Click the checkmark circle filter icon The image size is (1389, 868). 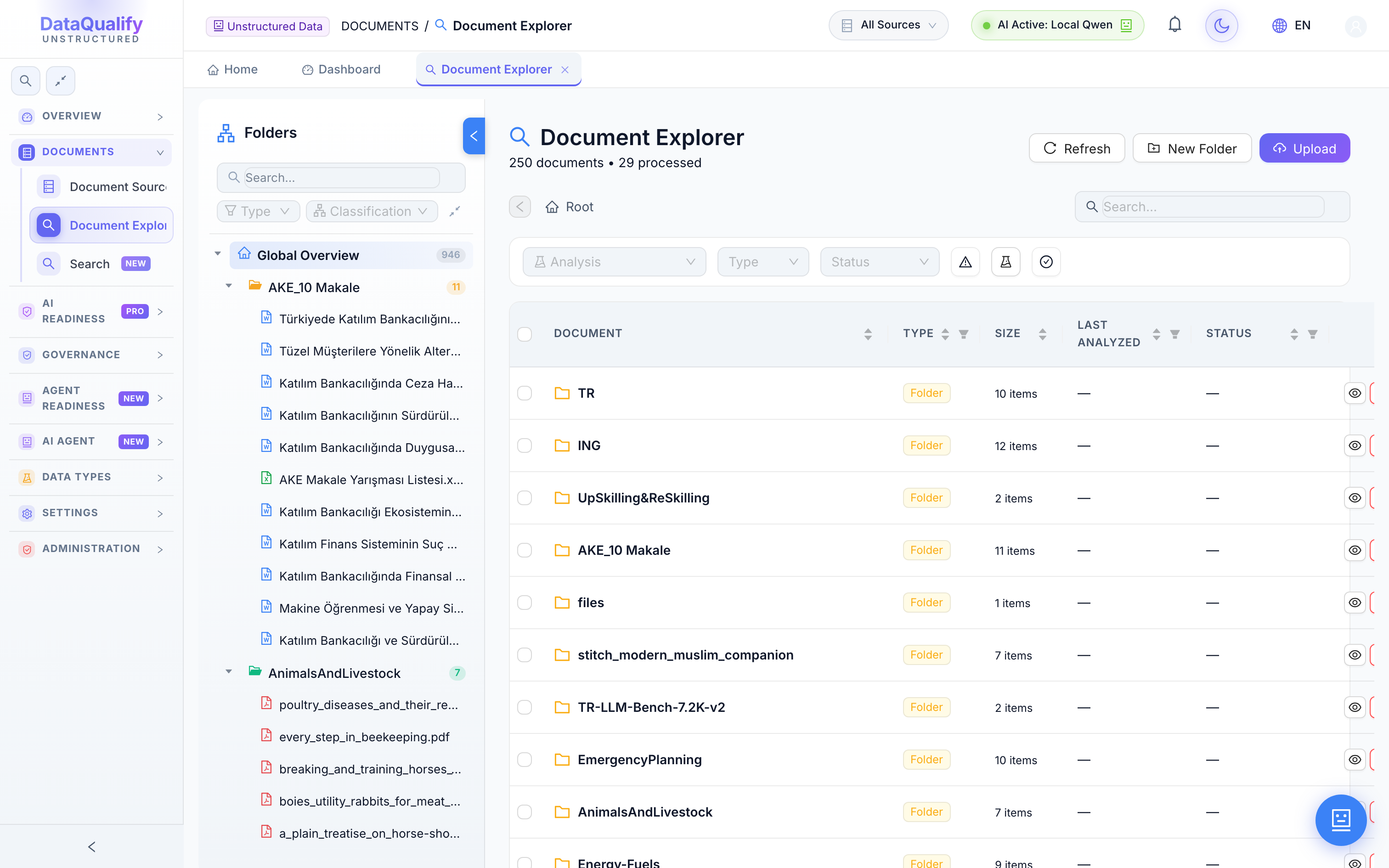[1046, 262]
